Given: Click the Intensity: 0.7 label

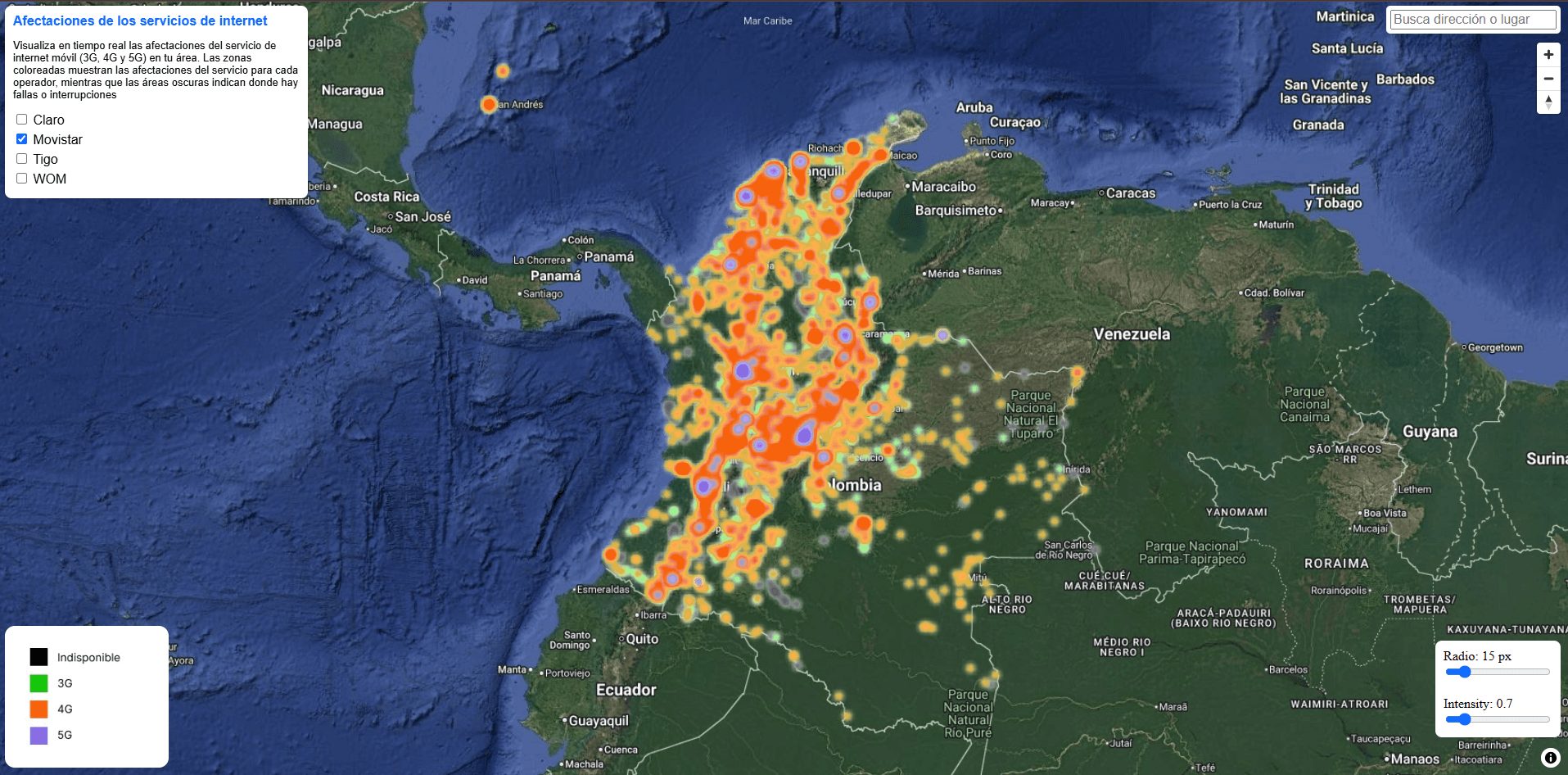Looking at the screenshot, I should [x=1478, y=704].
